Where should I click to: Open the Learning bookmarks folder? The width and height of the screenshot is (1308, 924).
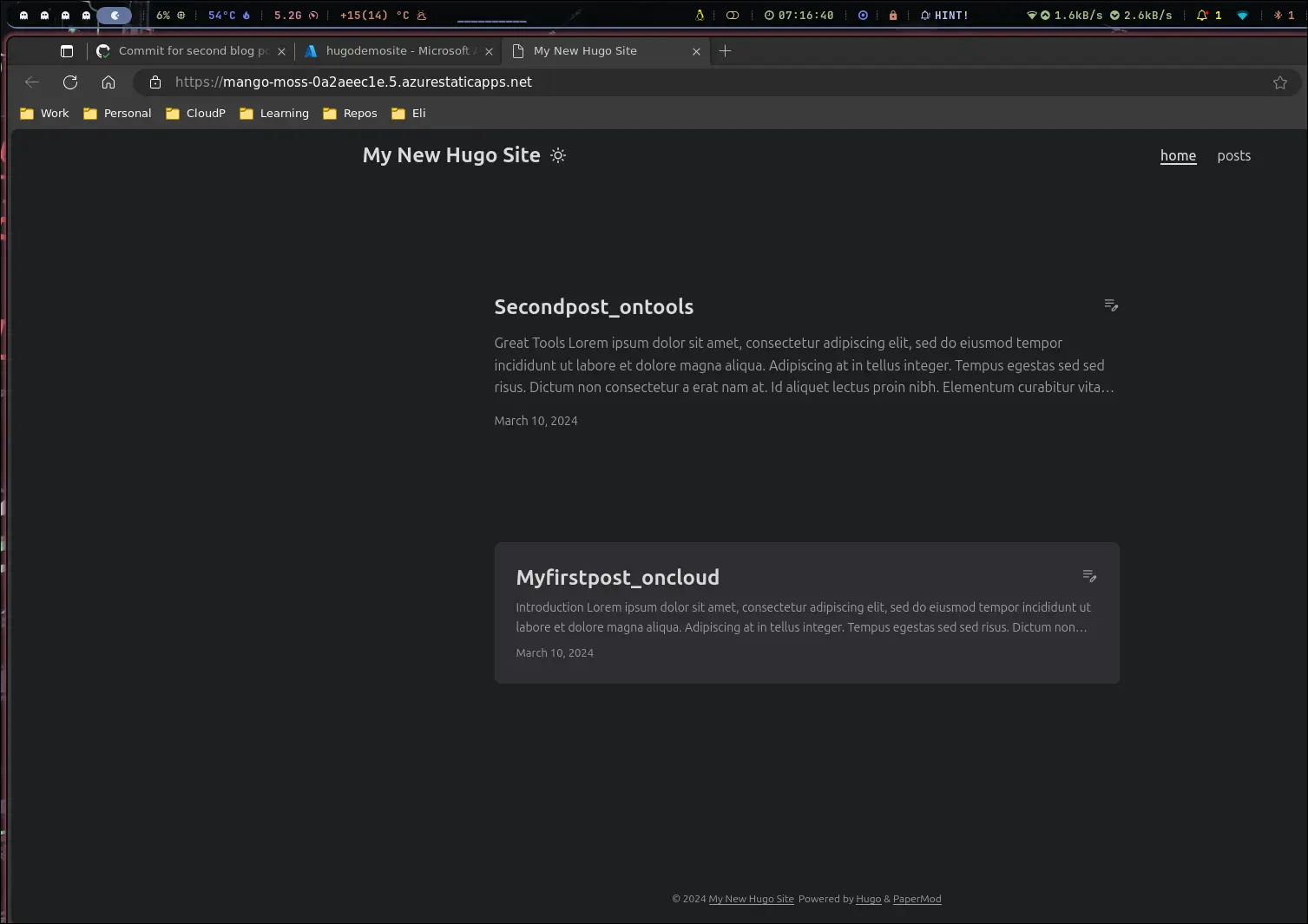274,114
